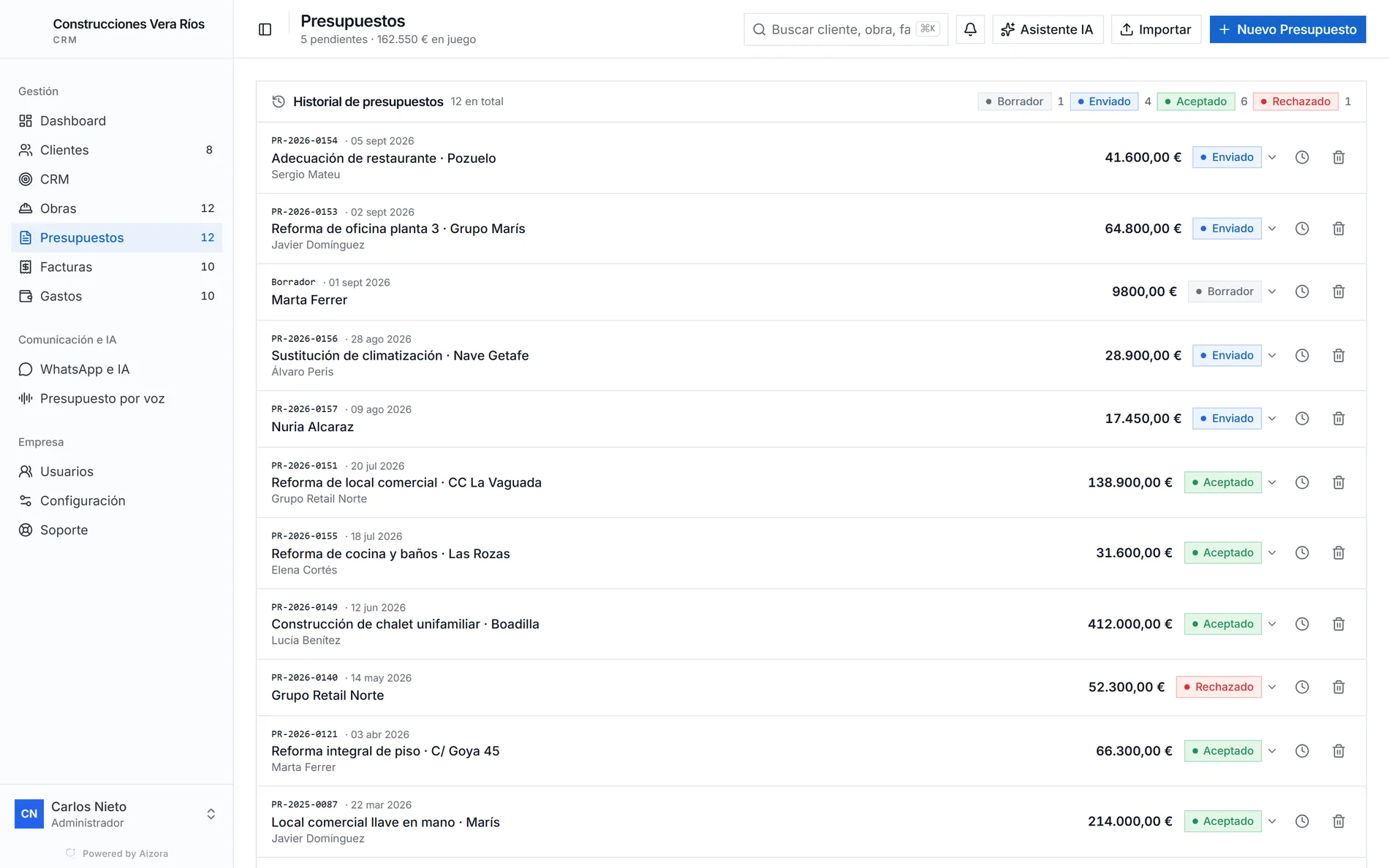Viewport: 1389px width, 868px height.
Task: Select Presupuestos in sidebar
Action: pyautogui.click(x=116, y=237)
